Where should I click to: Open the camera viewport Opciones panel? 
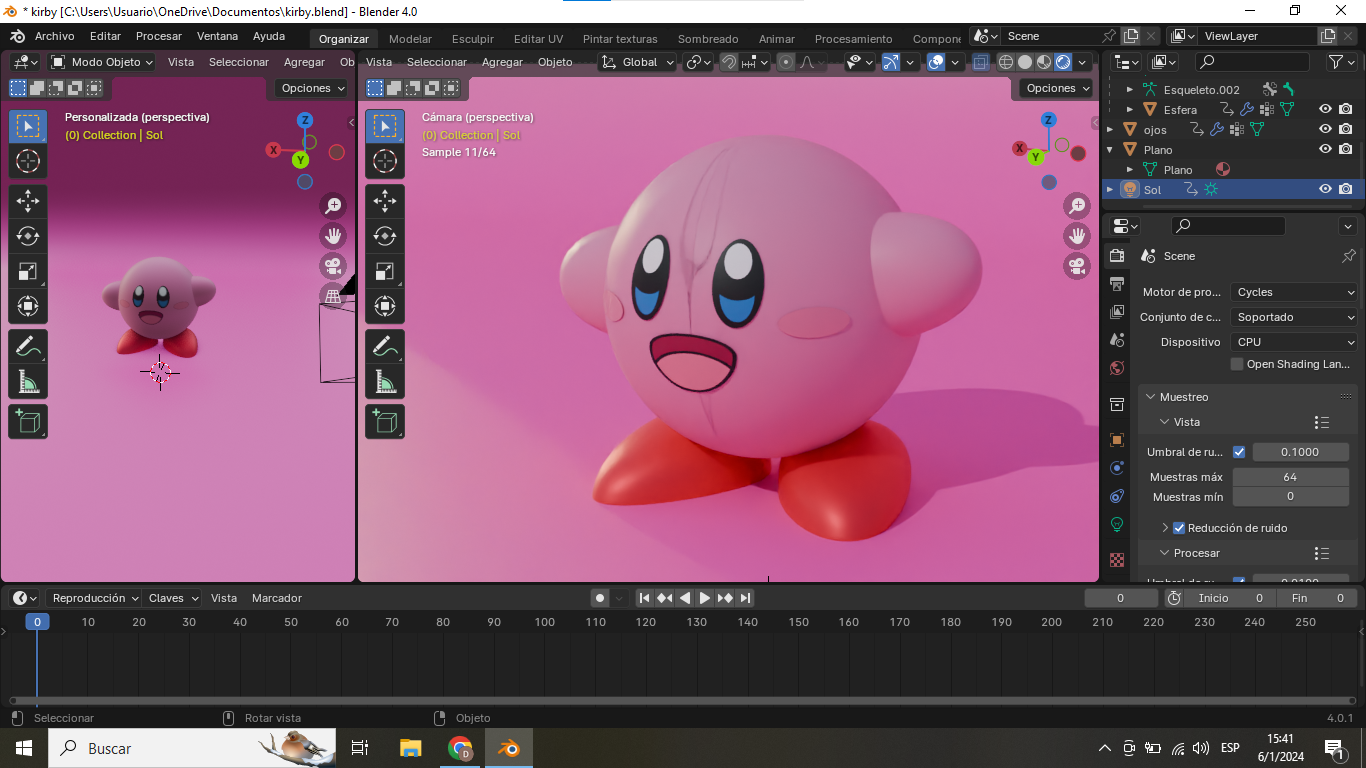pos(1055,88)
